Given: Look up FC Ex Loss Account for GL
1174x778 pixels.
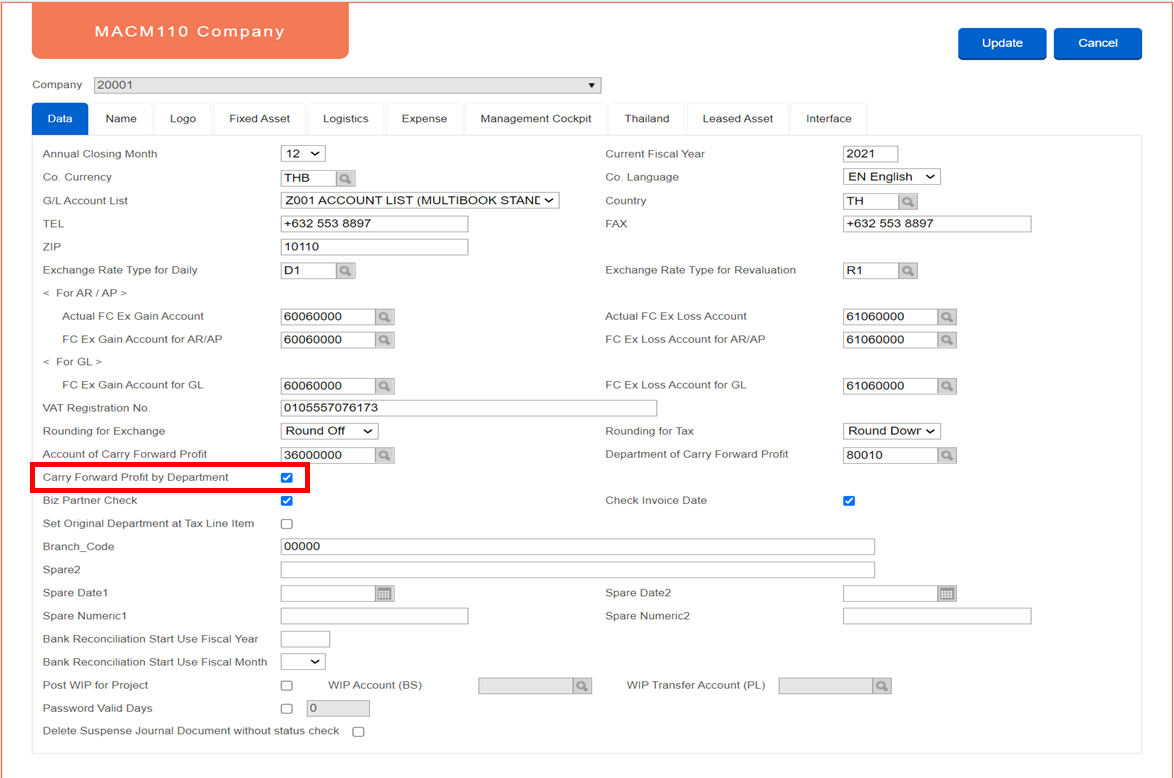Looking at the screenshot, I should coord(946,386).
